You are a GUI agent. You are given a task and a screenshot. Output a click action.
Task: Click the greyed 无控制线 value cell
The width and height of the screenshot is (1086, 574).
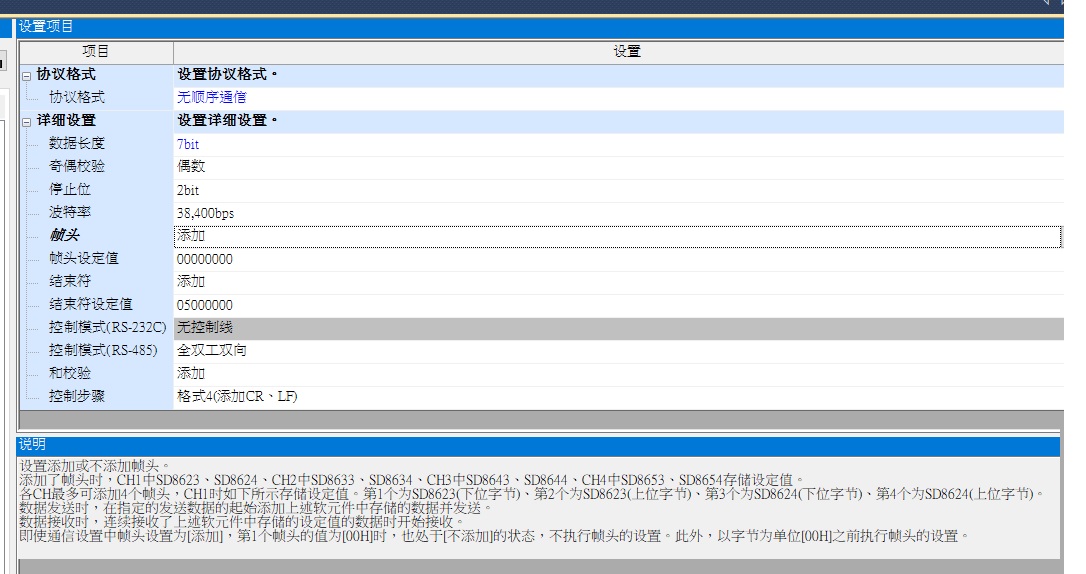click(616, 328)
